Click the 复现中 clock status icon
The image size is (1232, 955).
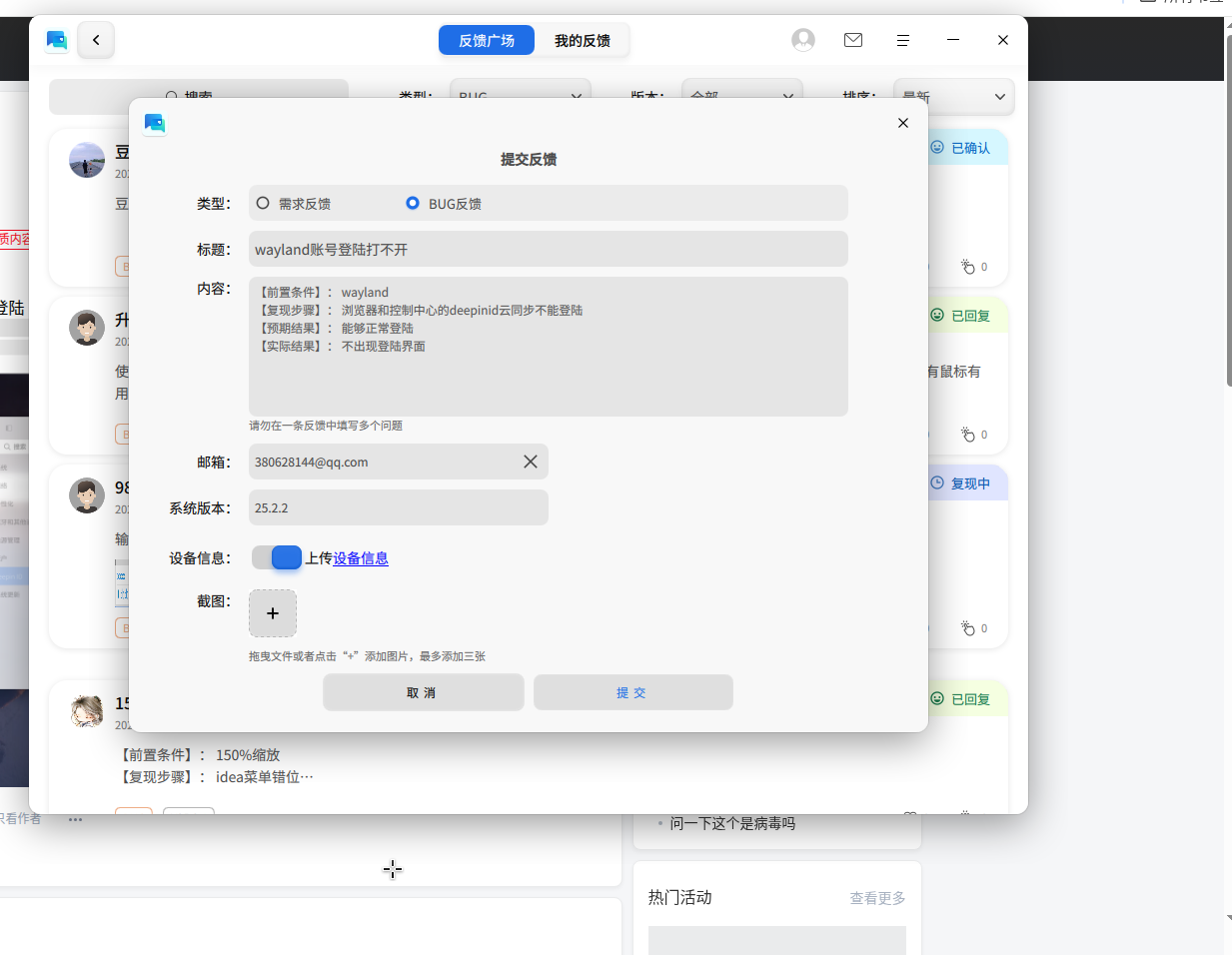937,482
